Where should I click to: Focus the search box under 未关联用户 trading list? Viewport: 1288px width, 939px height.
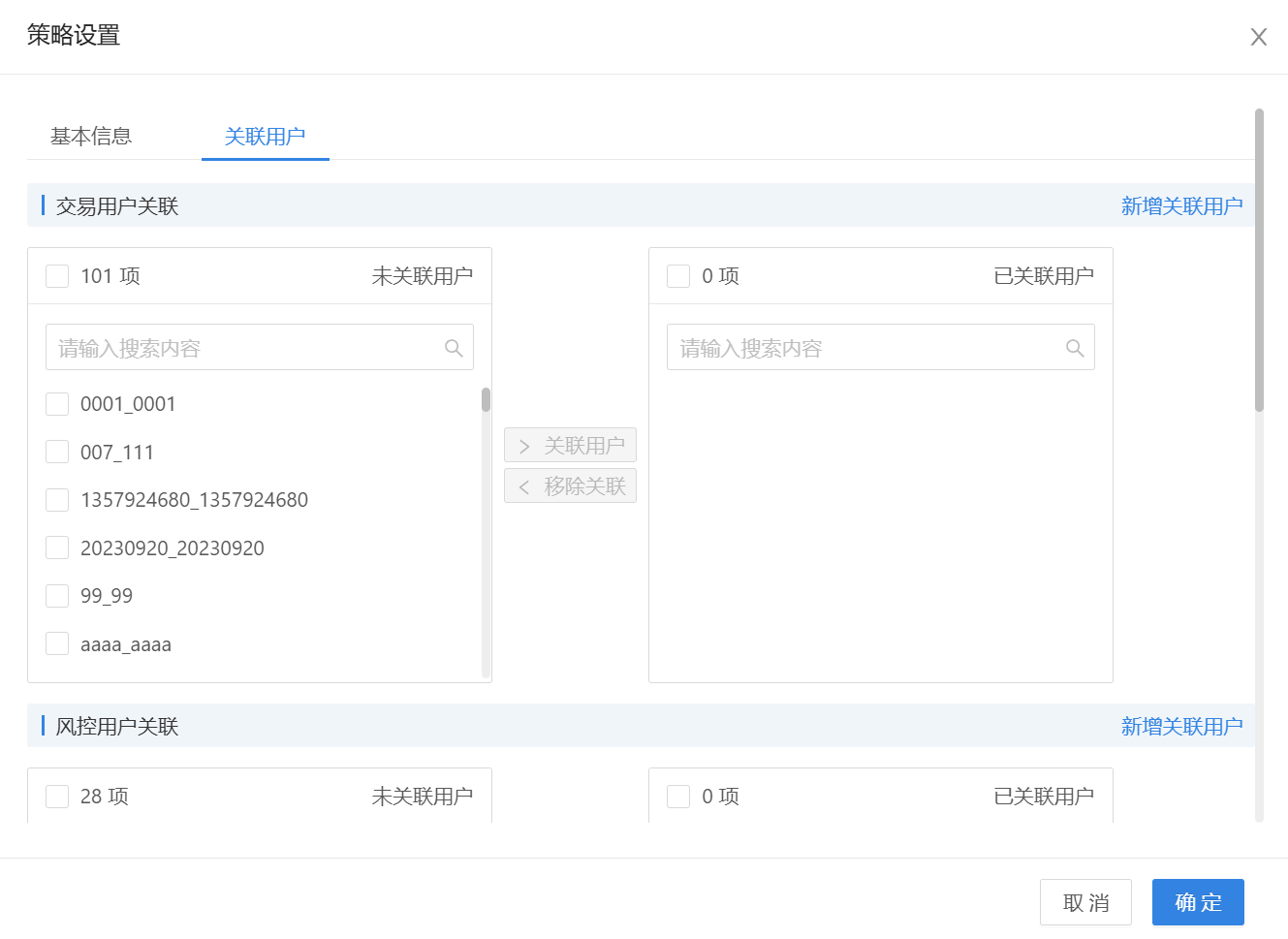pos(260,347)
